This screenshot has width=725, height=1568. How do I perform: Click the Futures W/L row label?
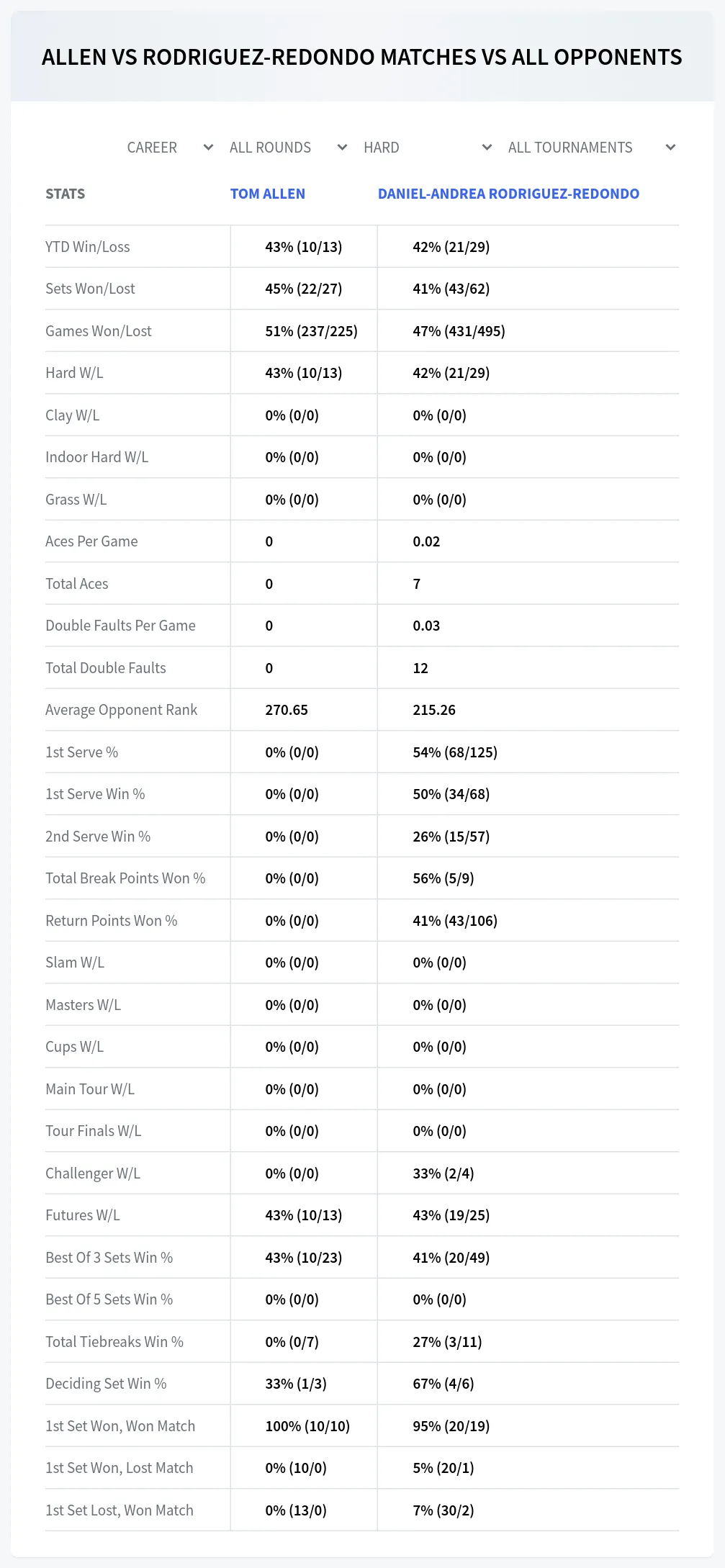[83, 1215]
